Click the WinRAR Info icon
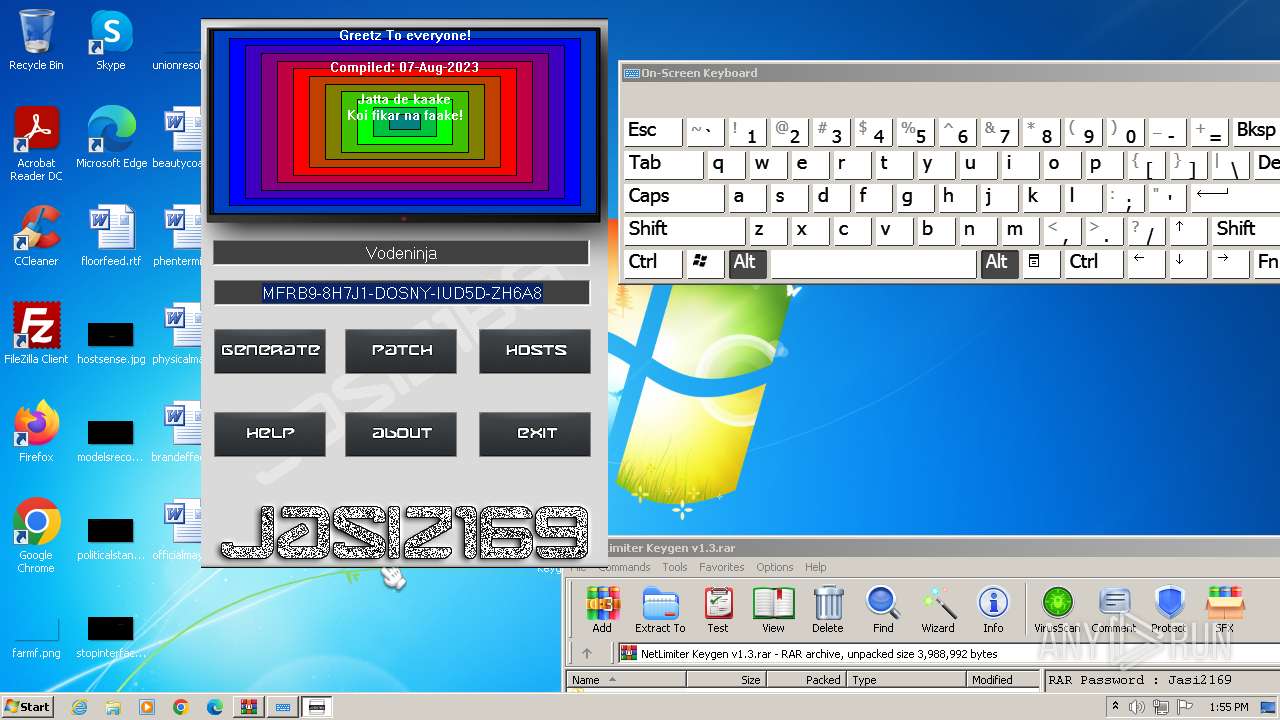 [993, 610]
